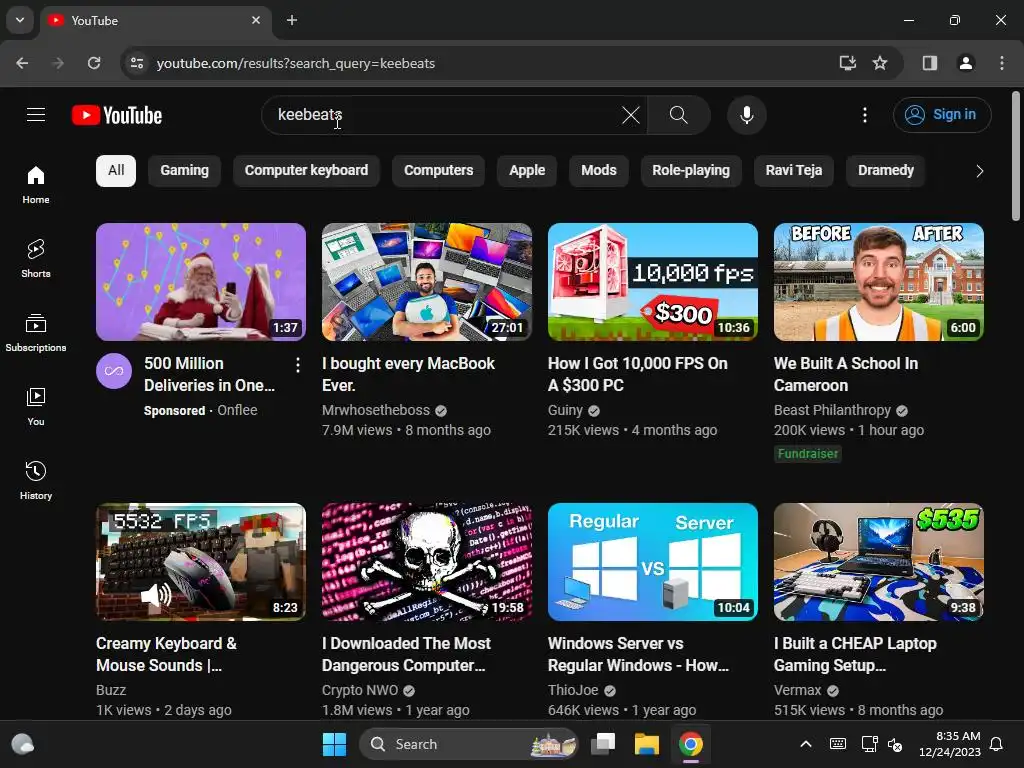Open History in the sidebar
Screen dimensions: 1024x768
(36, 481)
